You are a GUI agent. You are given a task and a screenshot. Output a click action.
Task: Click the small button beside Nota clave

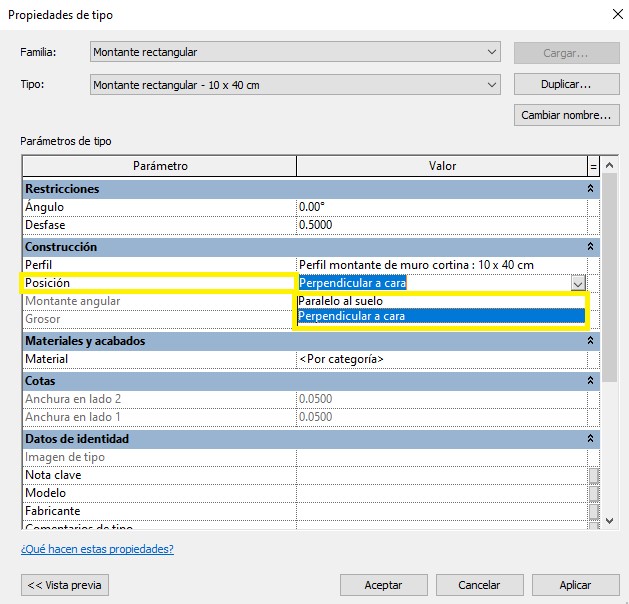(593, 475)
